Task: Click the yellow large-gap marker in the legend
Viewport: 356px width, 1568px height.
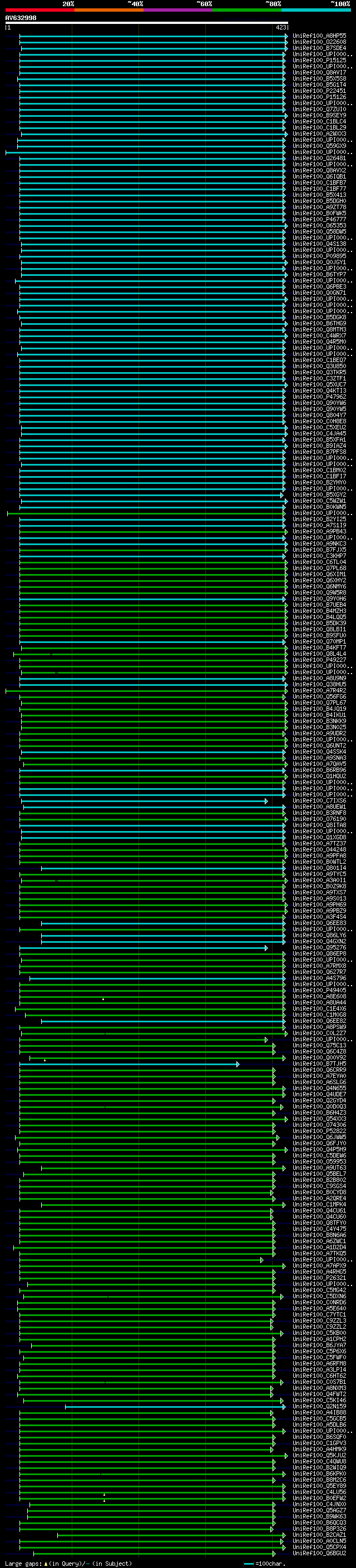Action: (46, 1563)
